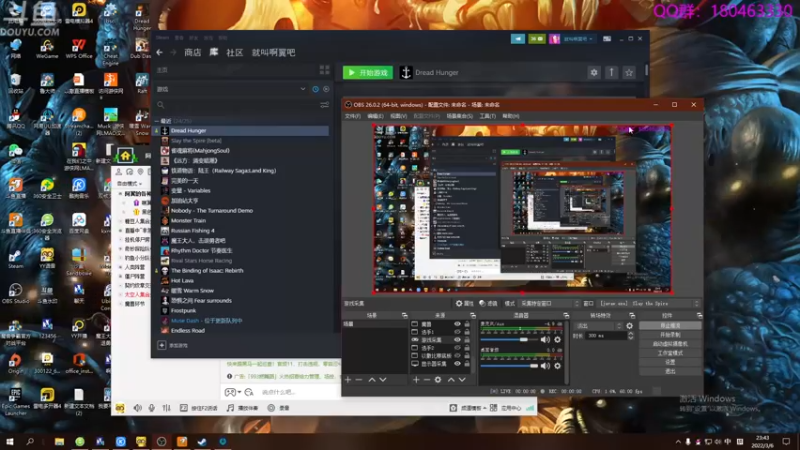The image size is (800, 450).
Task: Click speaker volume icon in YY toolbar
Action: pyautogui.click(x=138, y=408)
